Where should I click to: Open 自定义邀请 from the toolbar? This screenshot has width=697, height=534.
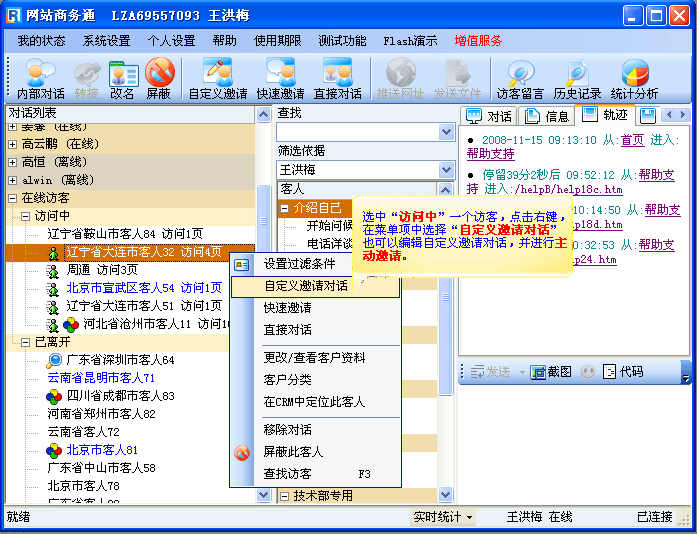[217, 79]
